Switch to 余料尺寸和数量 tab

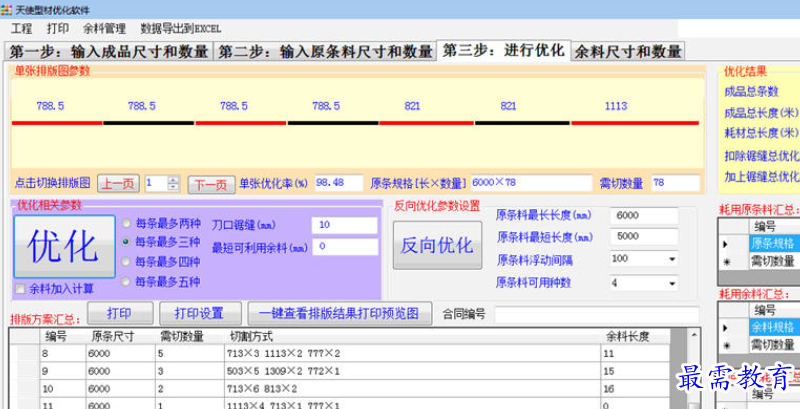tap(628, 52)
